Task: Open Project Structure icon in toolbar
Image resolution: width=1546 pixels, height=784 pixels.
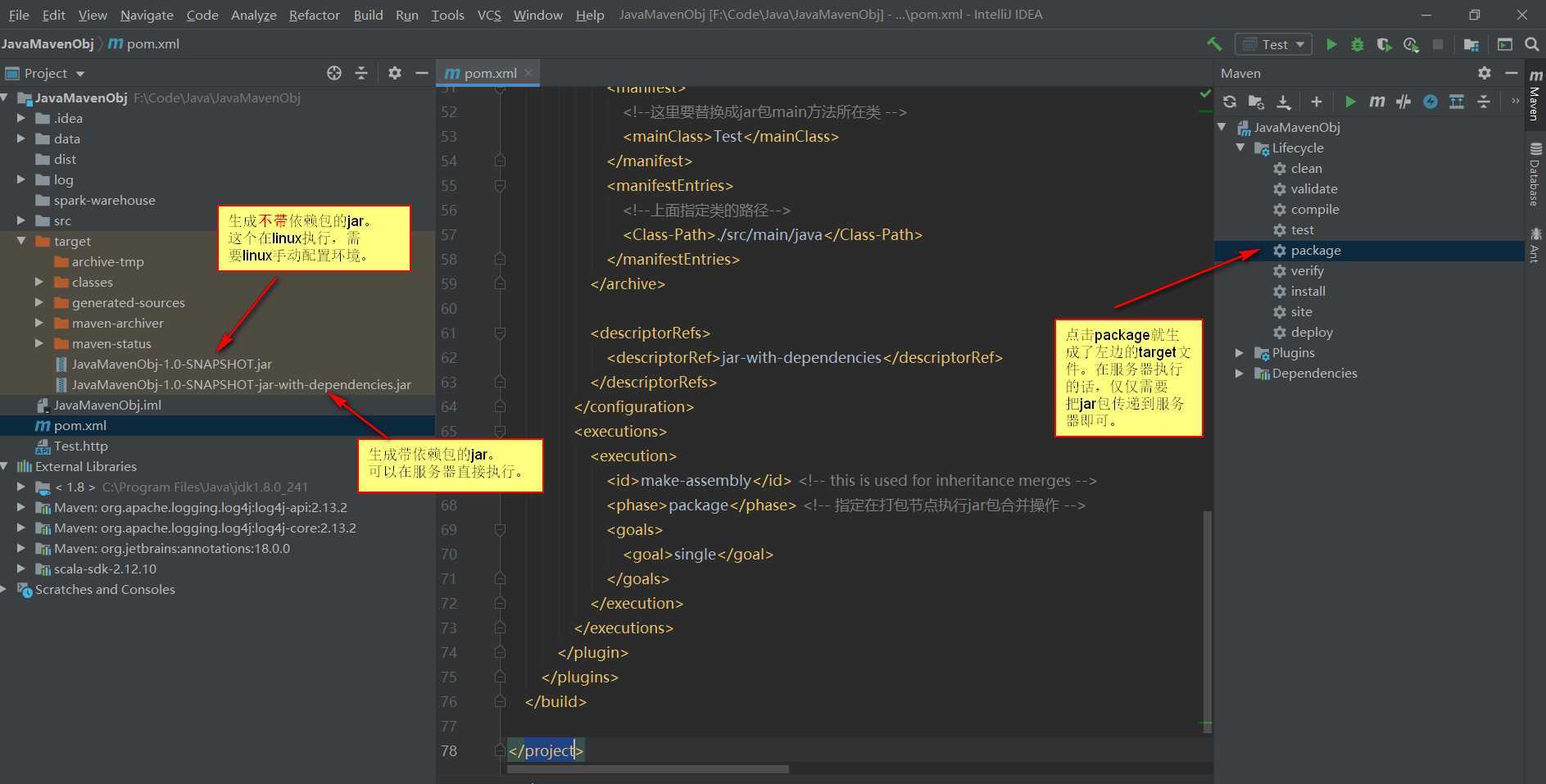Action: point(1471,44)
